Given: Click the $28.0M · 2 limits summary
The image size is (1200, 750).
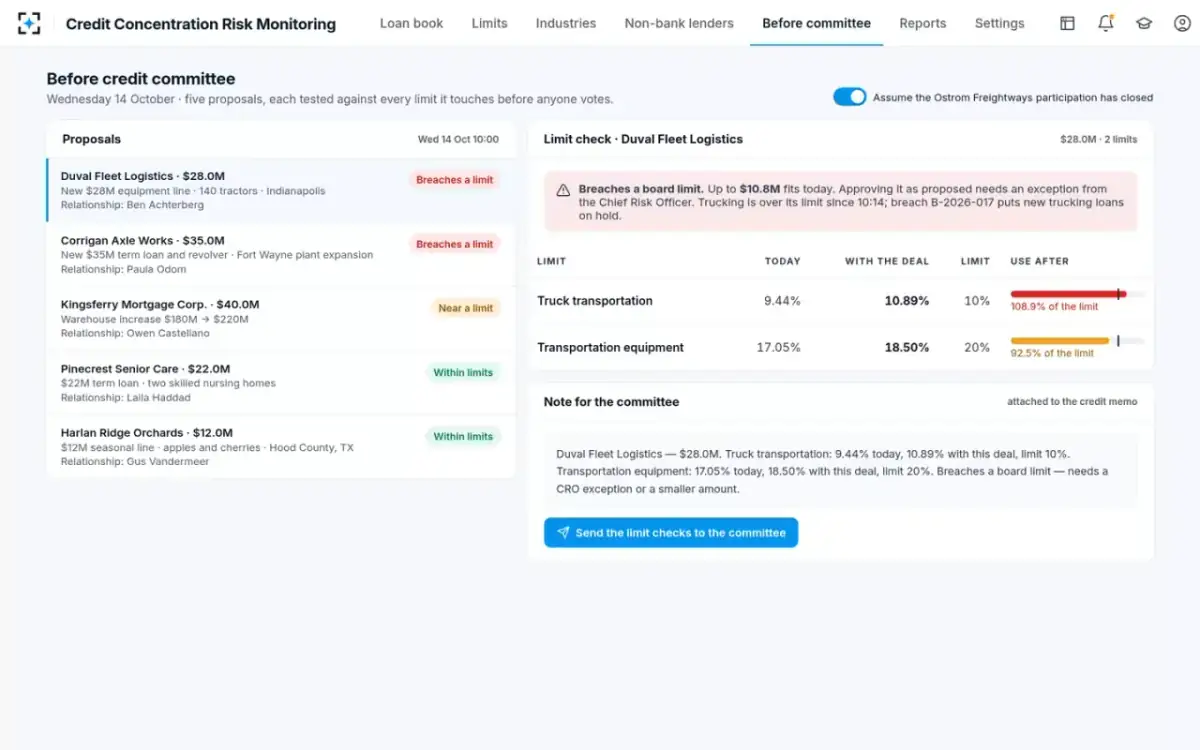Looking at the screenshot, I should [1098, 140].
